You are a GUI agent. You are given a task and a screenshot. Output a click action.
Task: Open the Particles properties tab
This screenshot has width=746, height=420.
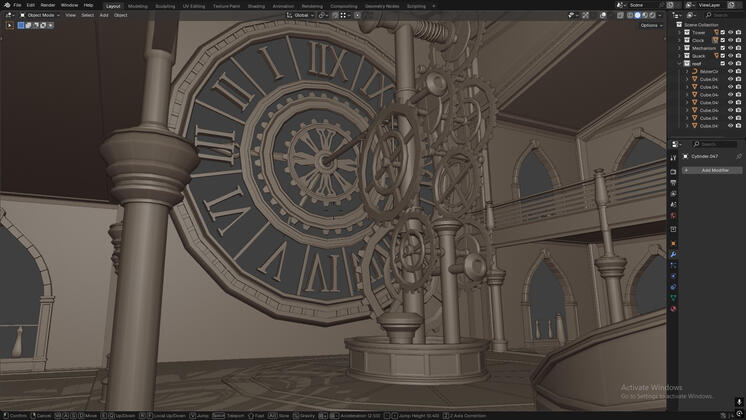[673, 265]
